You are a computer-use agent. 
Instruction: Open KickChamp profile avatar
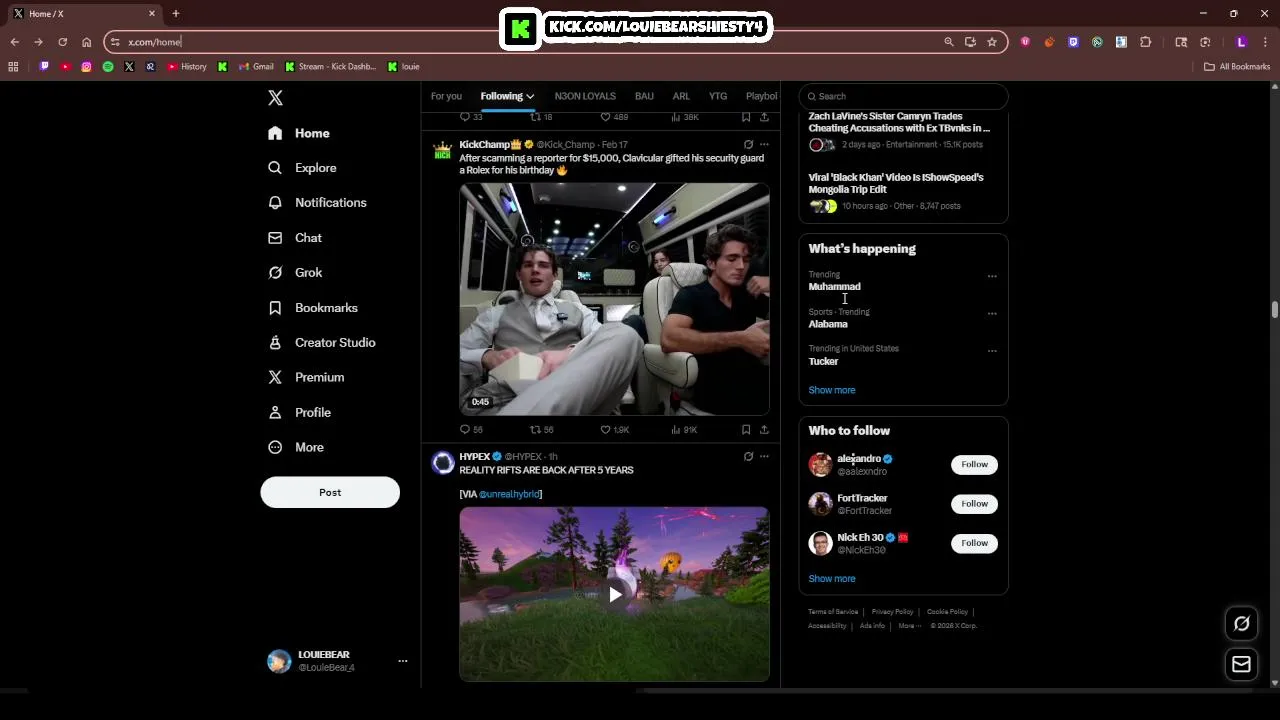pyautogui.click(x=442, y=151)
